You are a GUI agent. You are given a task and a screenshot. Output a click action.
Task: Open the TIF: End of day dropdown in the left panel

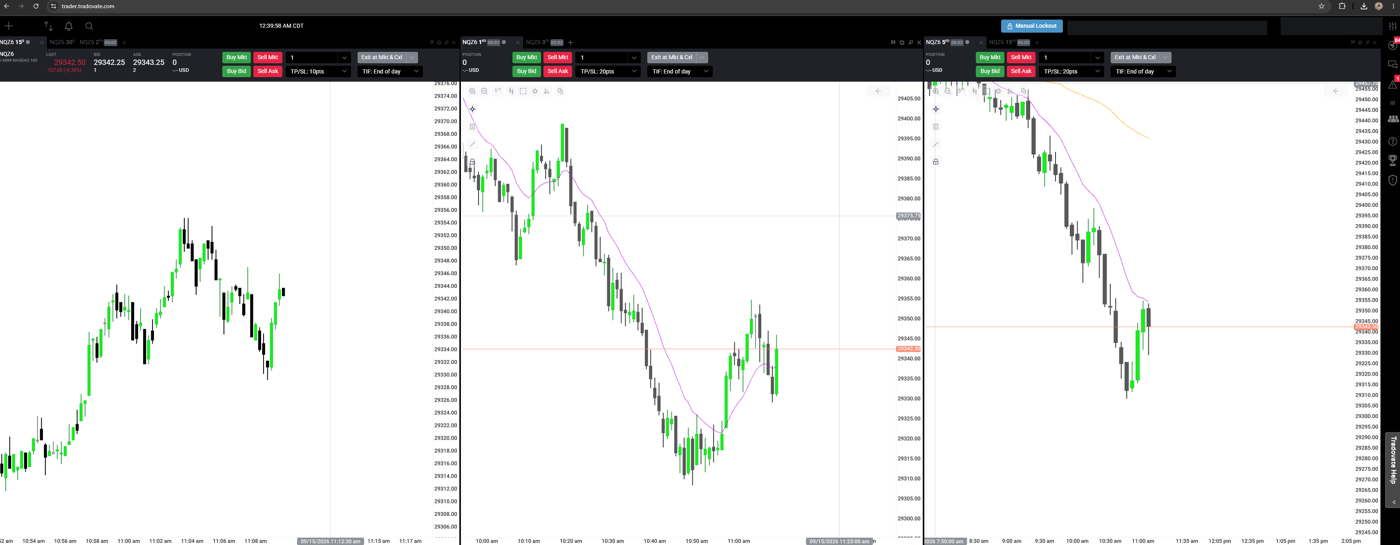(390, 71)
